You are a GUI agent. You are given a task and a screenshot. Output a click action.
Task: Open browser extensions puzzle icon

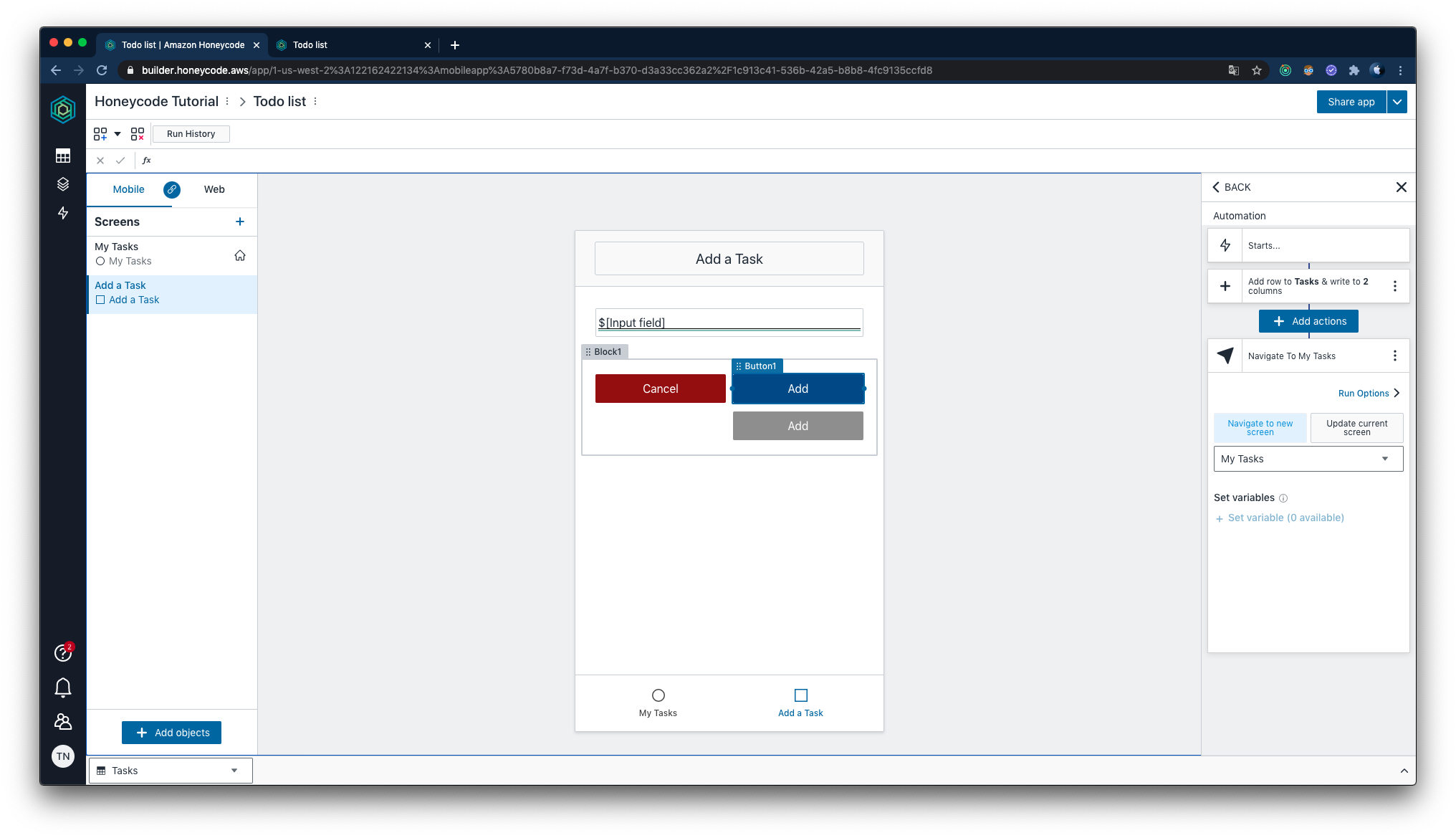tap(1354, 70)
